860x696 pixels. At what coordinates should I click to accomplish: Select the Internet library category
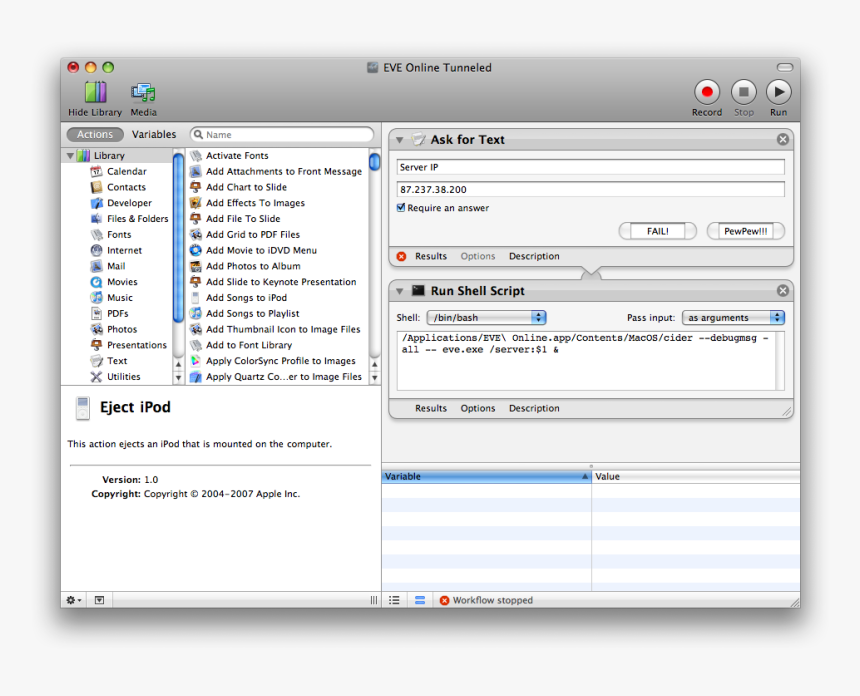[124, 250]
